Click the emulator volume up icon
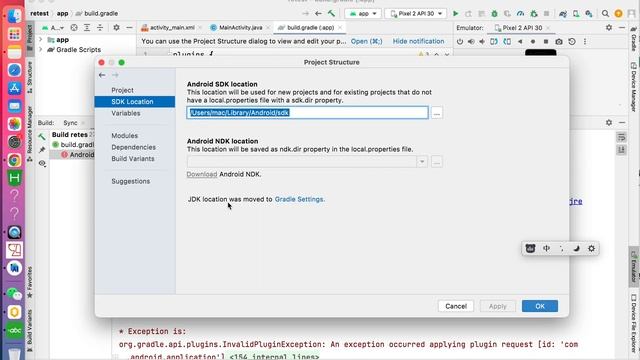640x360 pixels. [471, 42]
